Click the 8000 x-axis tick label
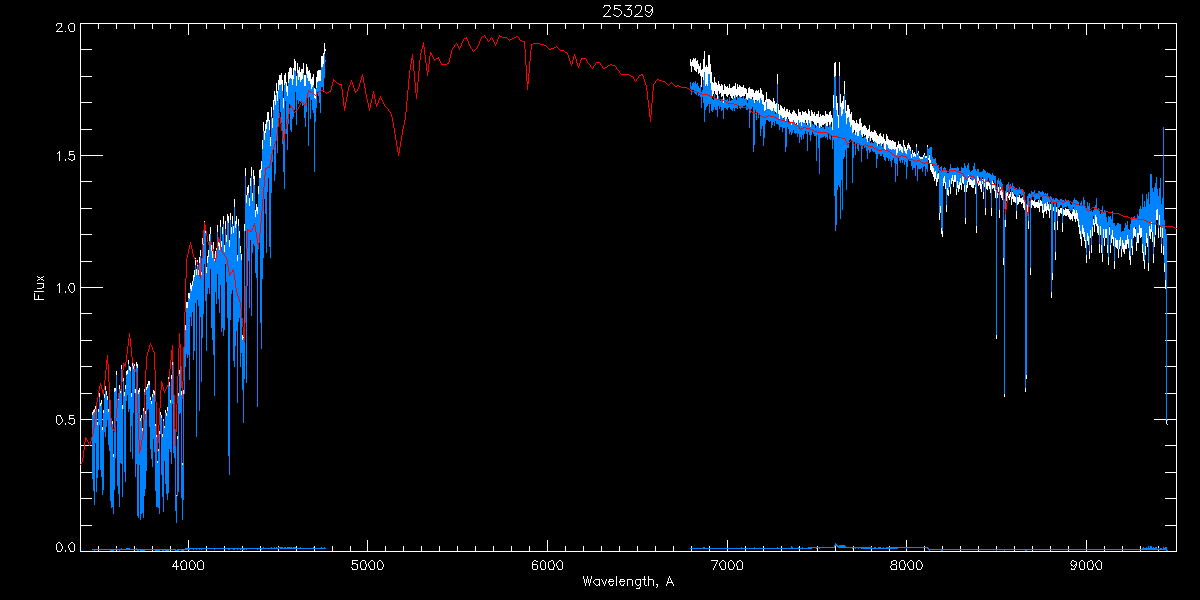This screenshot has height=600, width=1200. [x=907, y=564]
